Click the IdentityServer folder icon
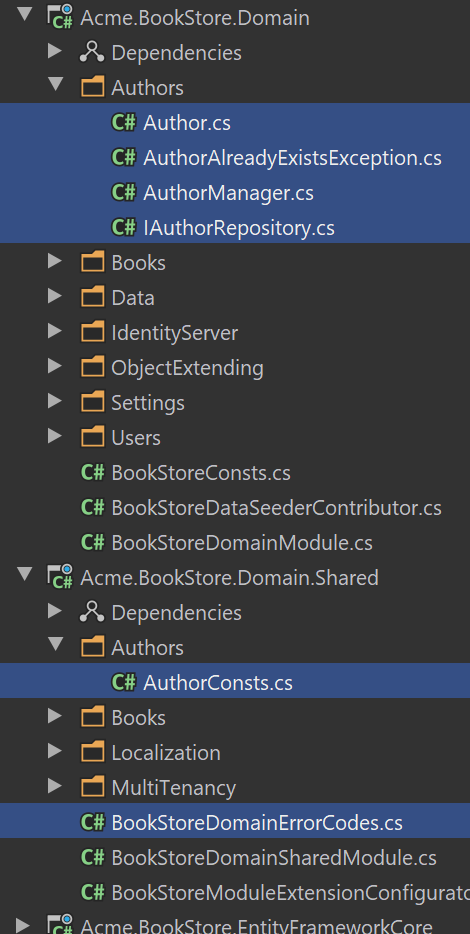This screenshot has height=934, width=470. tap(92, 332)
